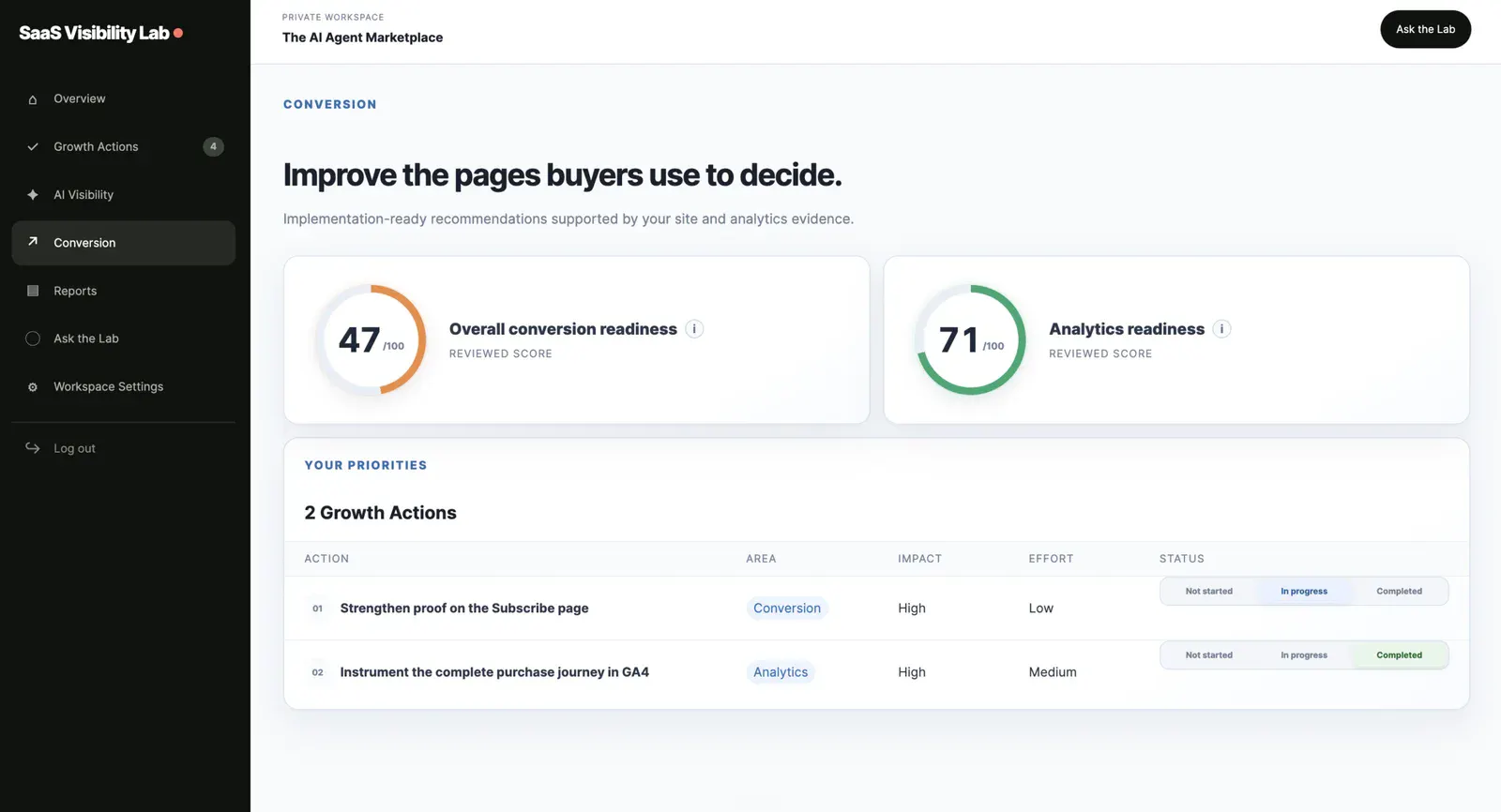Image resolution: width=1501 pixels, height=812 pixels.
Task: Set GA4 journey action to In progress
Action: 1304,655
